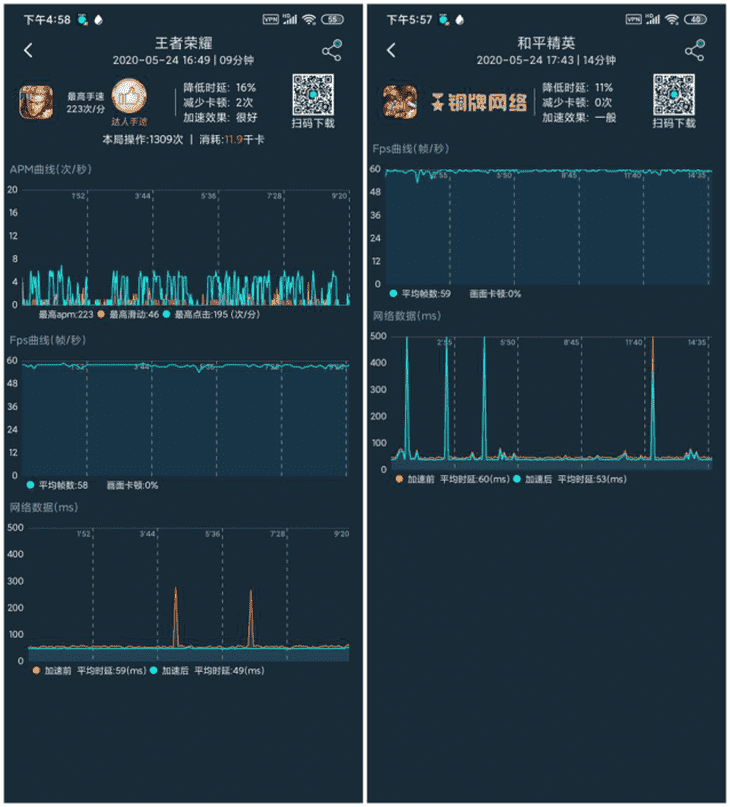Viewport: 730px width, 807px height.
Task: Tap the 11'40 marker on 和平精英 network chart
Action: pyautogui.click(x=634, y=342)
